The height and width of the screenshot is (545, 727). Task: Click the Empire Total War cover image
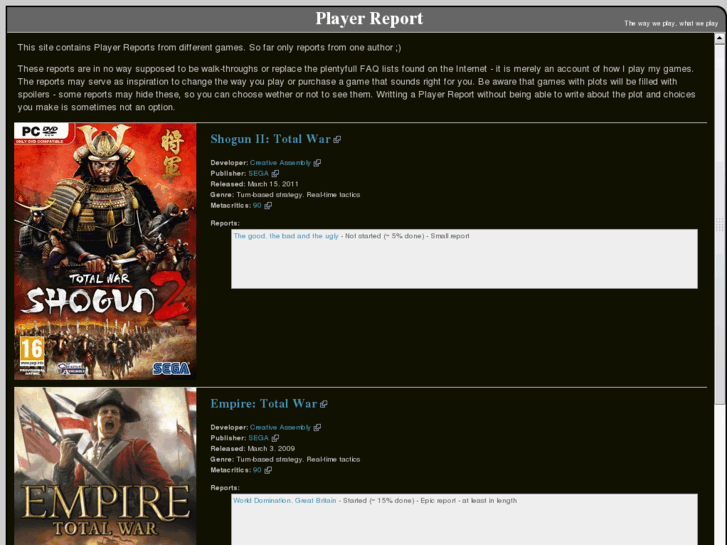pos(105,466)
